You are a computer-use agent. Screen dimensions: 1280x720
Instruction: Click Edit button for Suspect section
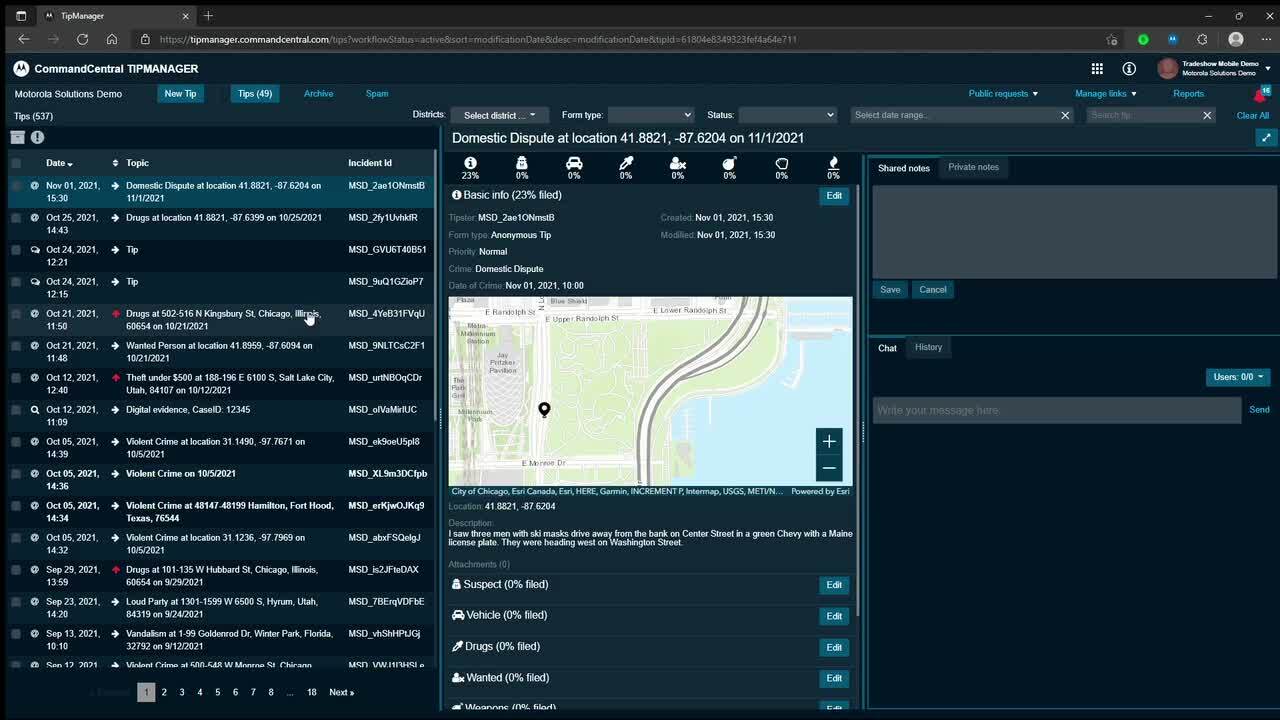tap(833, 585)
